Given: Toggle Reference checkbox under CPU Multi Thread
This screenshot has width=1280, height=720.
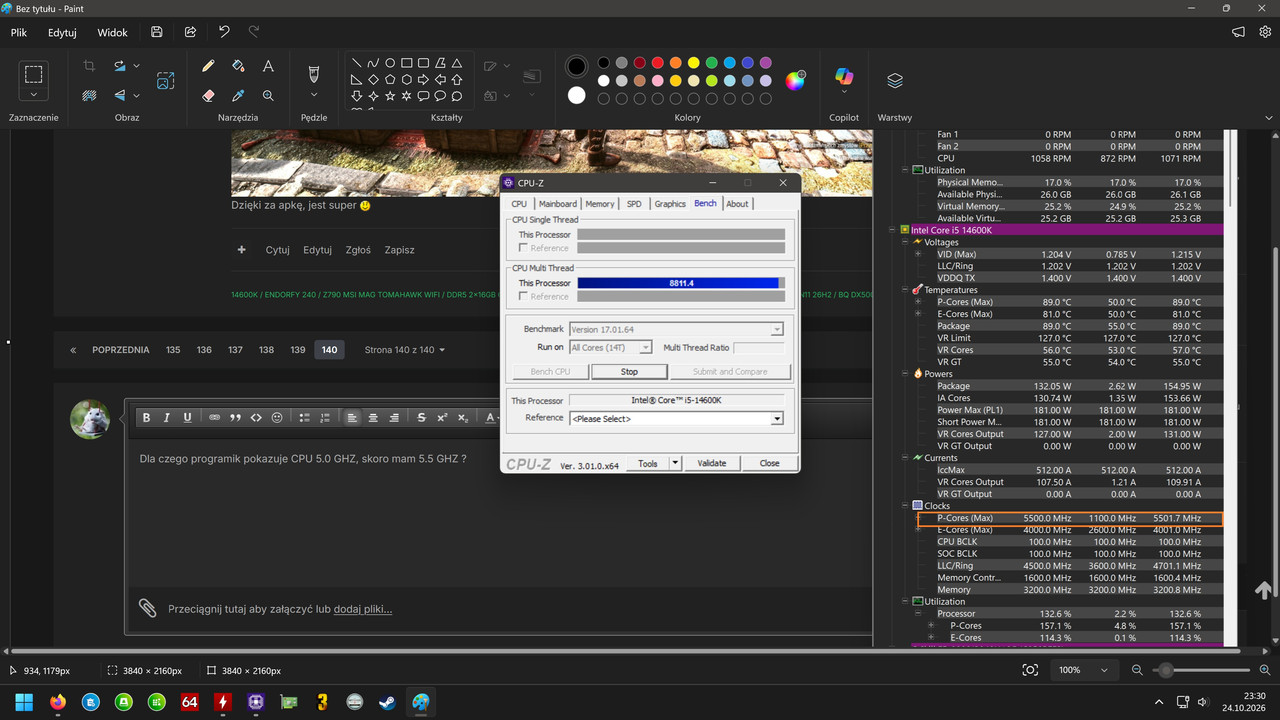Looking at the screenshot, I should point(523,297).
